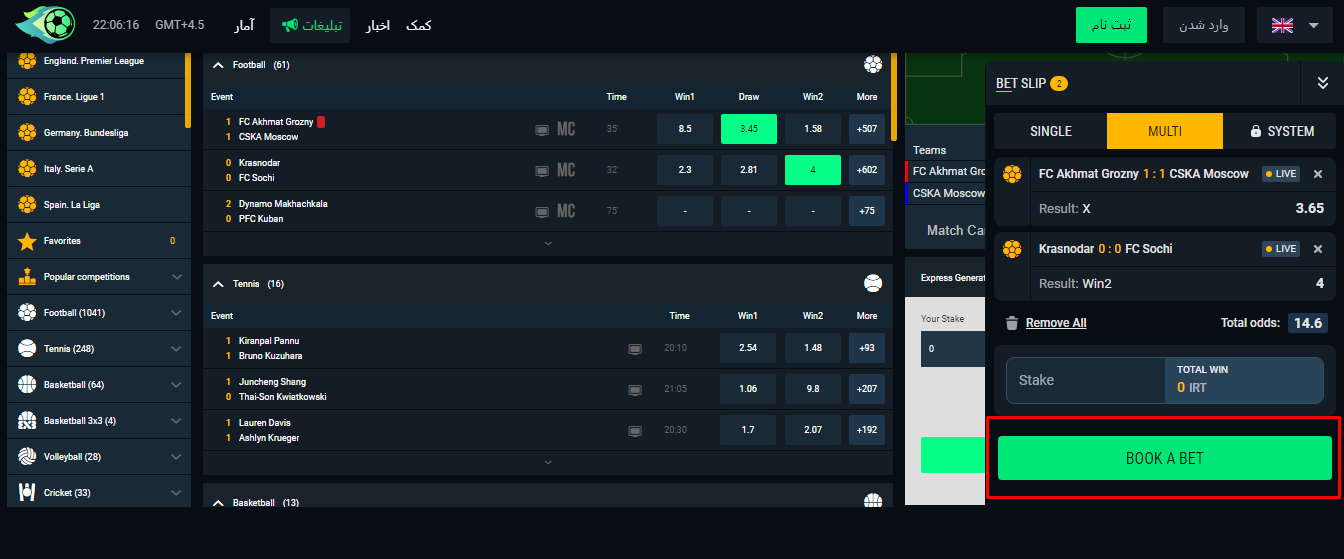Switch to the SINGLE bet tab

(x=1050, y=131)
